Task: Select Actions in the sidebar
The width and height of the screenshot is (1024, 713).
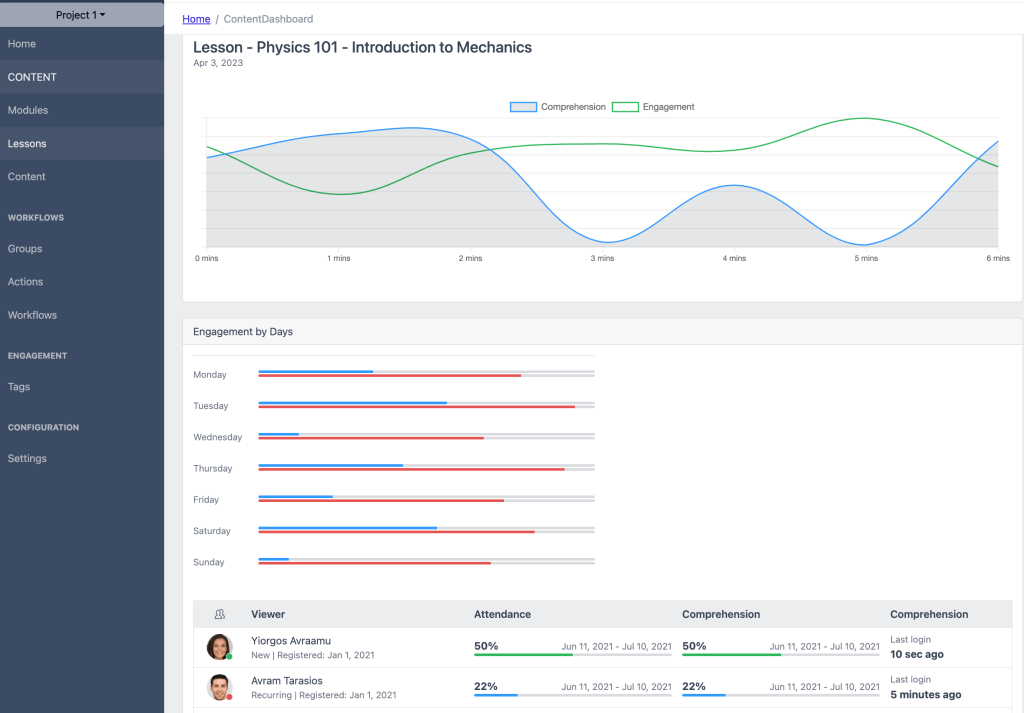Action: (x=25, y=282)
